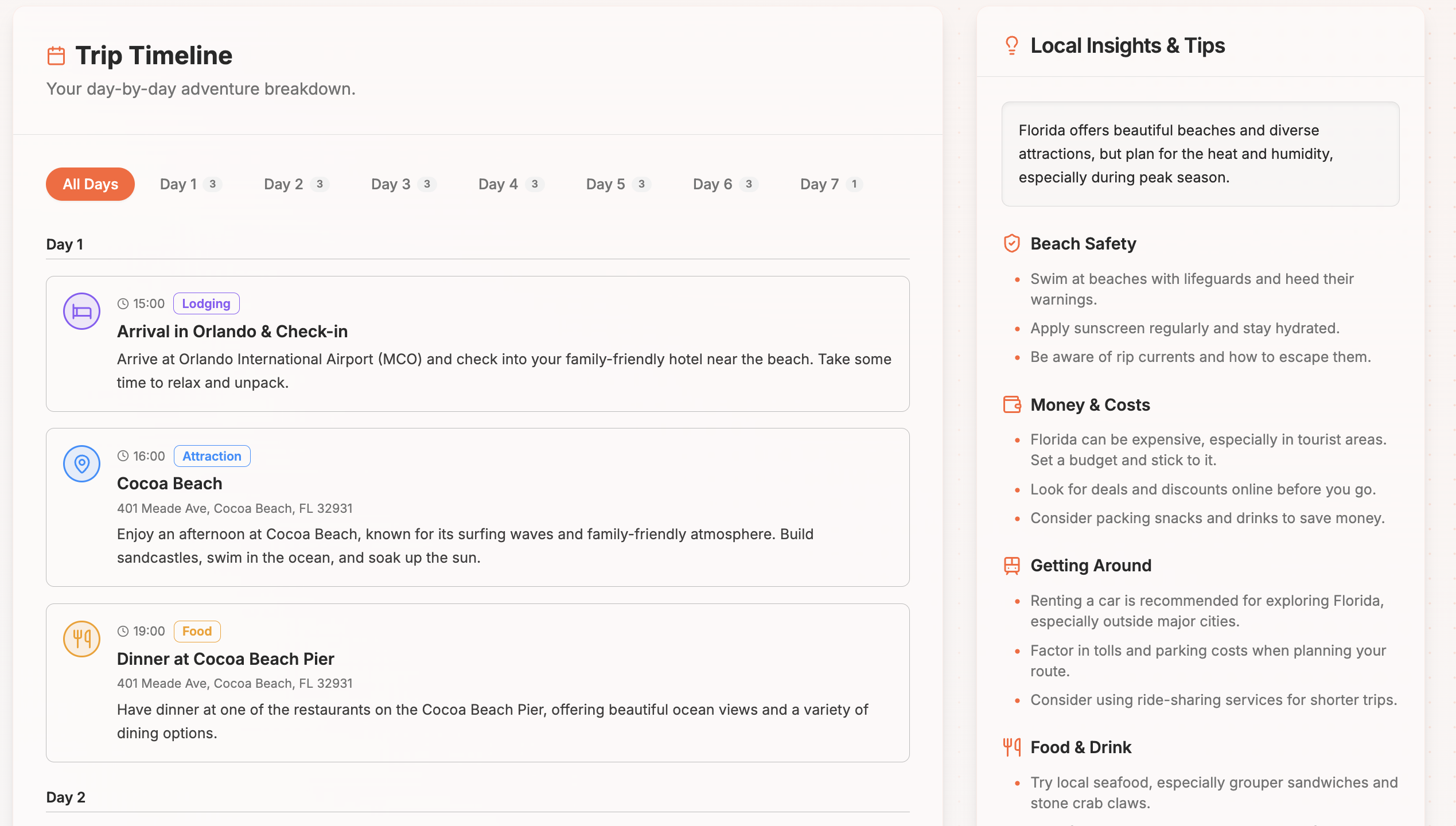Open the Day 3 tab
The width and height of the screenshot is (1456, 826).
coord(403,184)
